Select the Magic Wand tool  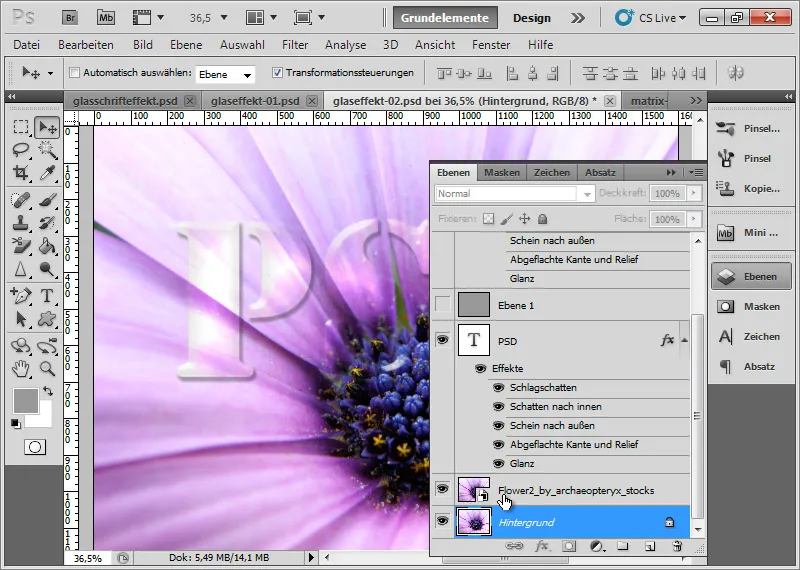coord(47,150)
